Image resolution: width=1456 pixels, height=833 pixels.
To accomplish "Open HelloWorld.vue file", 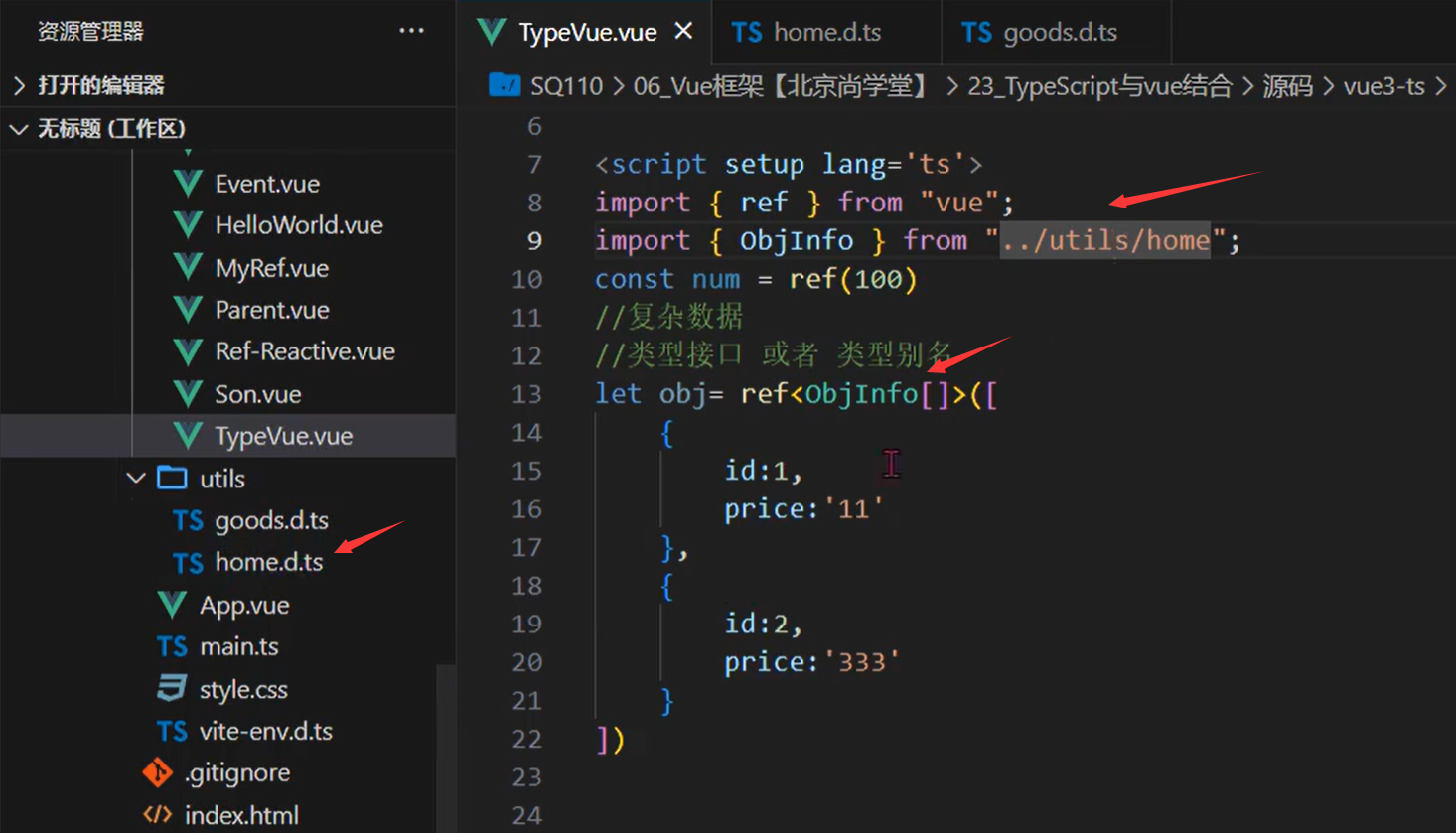I will 298,225.
